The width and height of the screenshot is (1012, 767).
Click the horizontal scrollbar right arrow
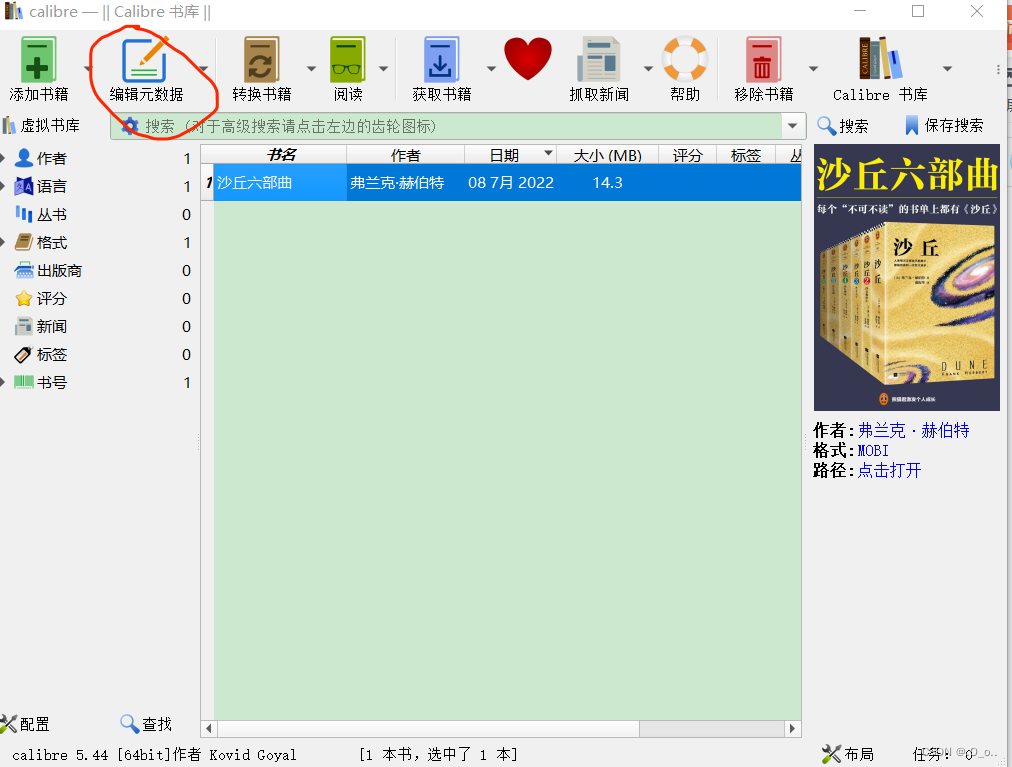coord(793,728)
